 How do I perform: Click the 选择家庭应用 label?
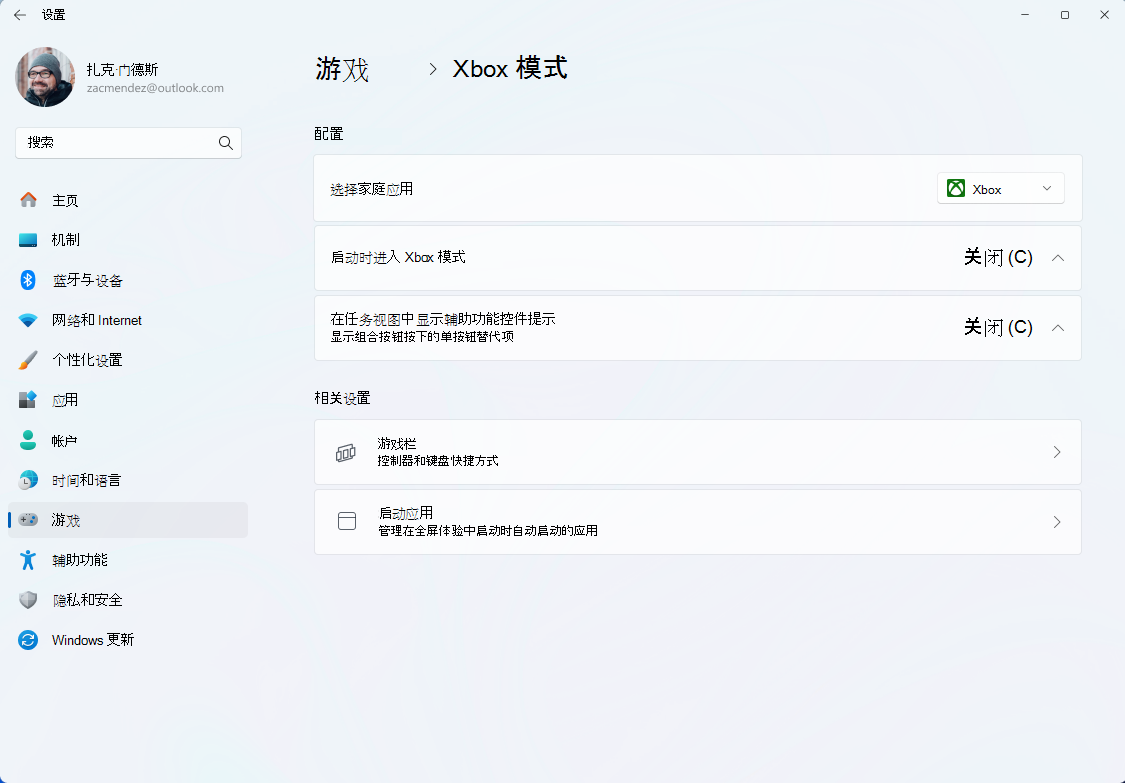[x=372, y=189]
